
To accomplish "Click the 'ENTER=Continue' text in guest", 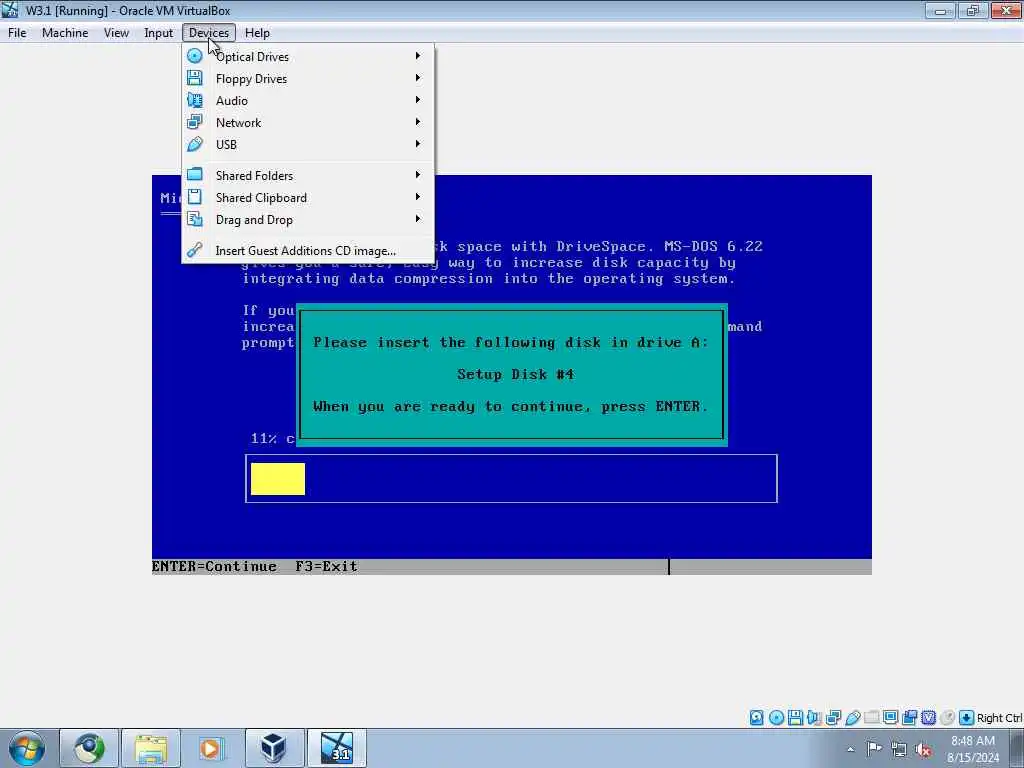I will coord(214,566).
